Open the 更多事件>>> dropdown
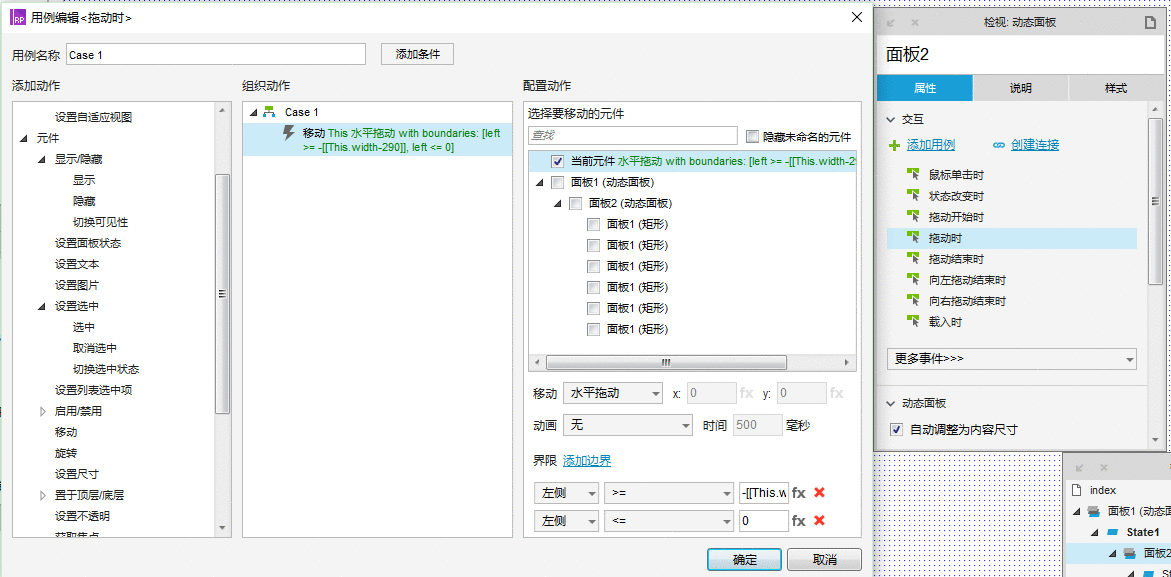 coord(1012,358)
